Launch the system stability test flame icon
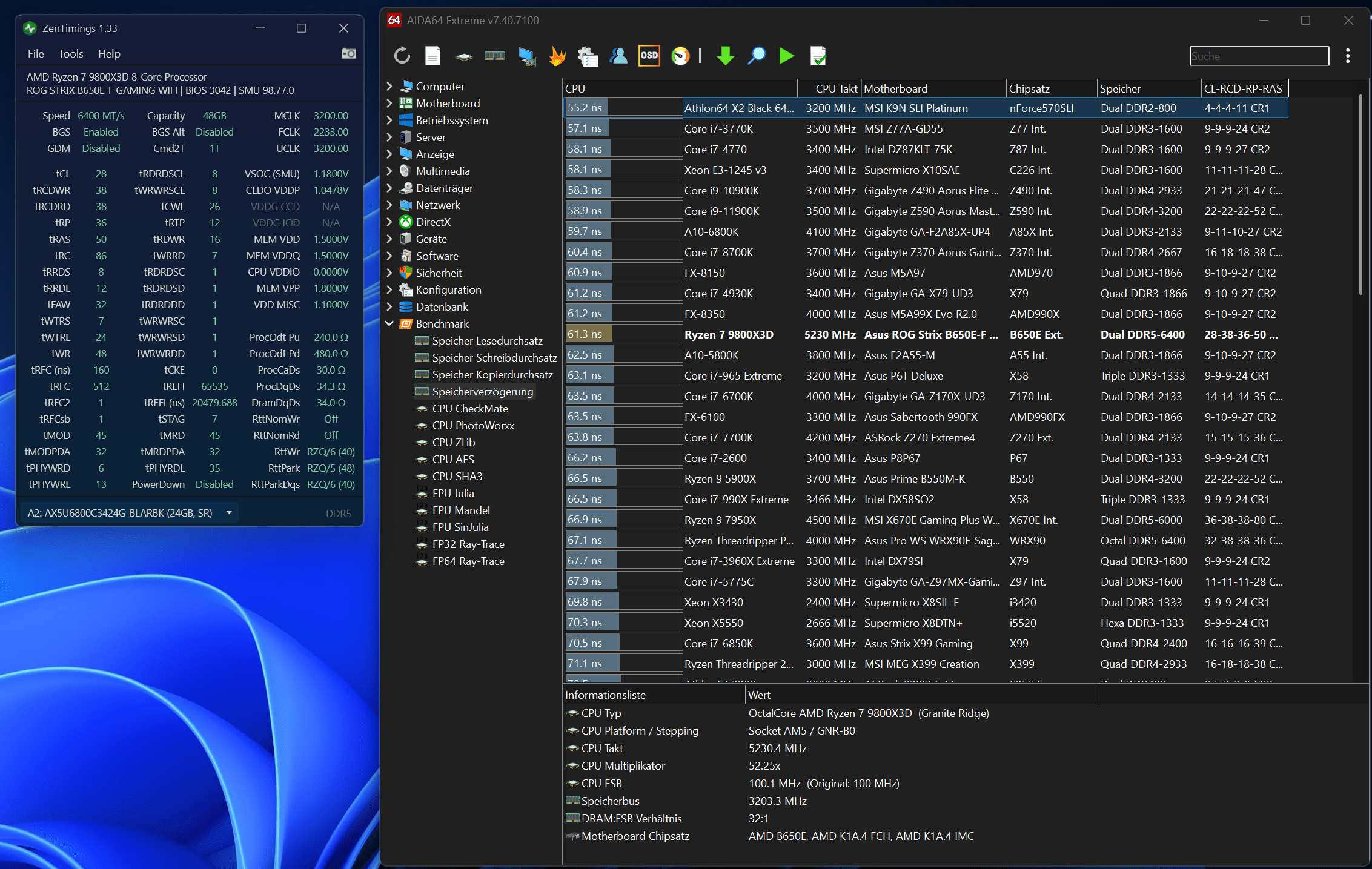This screenshot has height=869, width=1372. (x=557, y=56)
